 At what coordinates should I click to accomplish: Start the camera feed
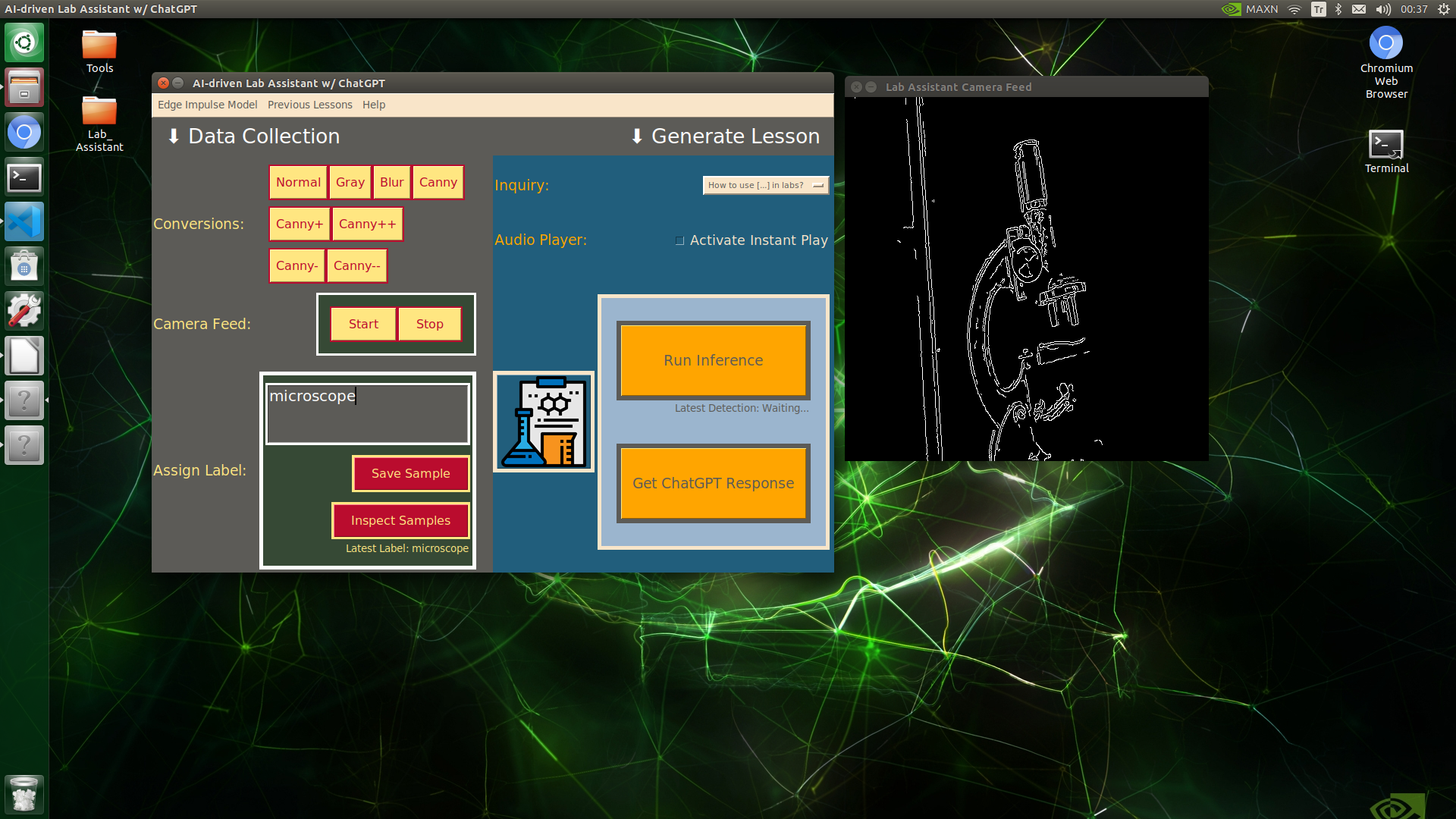pos(363,323)
